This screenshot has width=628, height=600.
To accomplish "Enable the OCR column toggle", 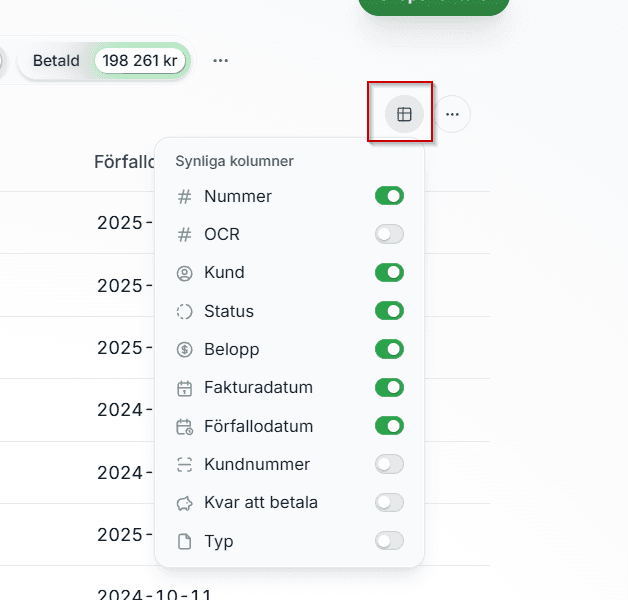I will 389,235.
